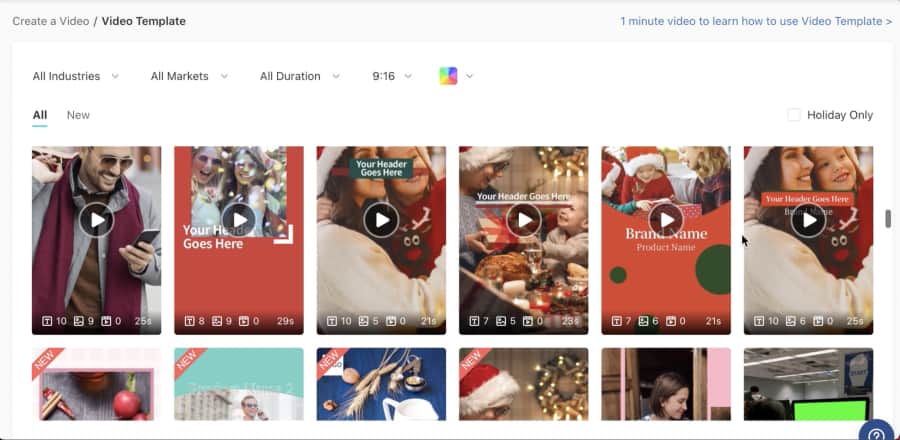The width and height of the screenshot is (900, 440).
Task: Play the mother and child red header template
Action: tap(808, 220)
